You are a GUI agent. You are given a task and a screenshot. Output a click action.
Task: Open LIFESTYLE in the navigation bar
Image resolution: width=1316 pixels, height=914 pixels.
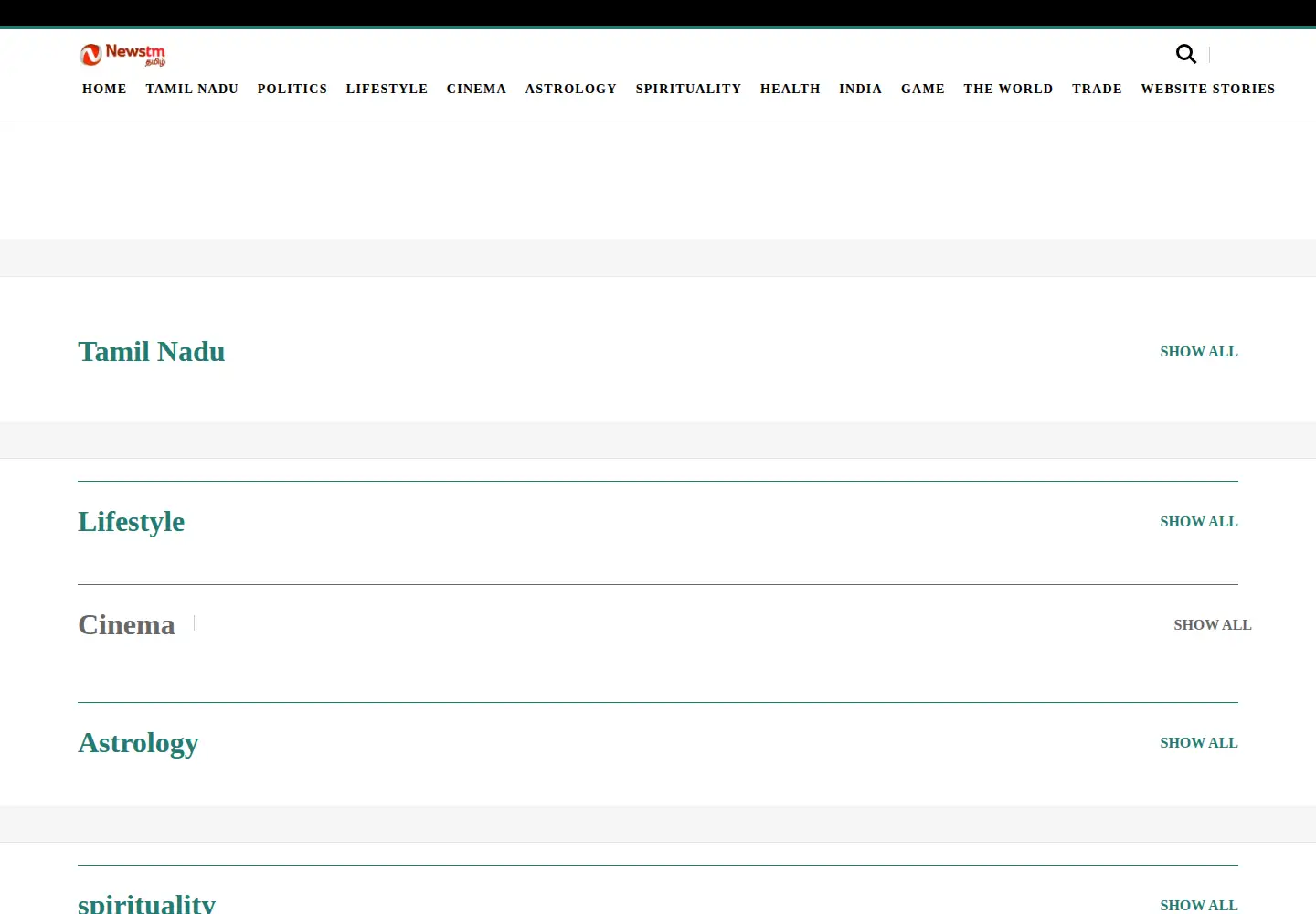(x=387, y=89)
